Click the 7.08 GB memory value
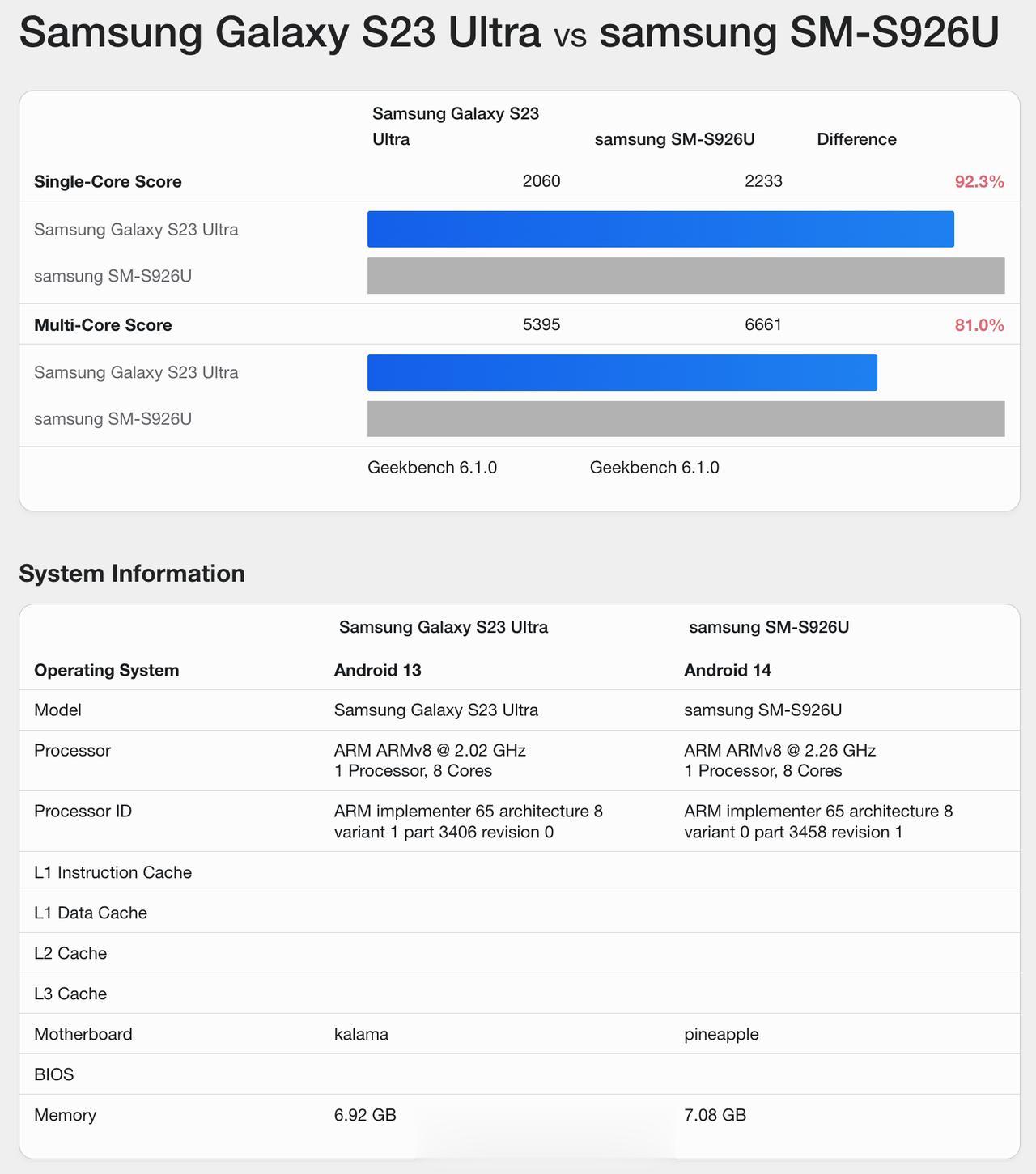Viewport: 1036px width, 1174px height. pos(715,1115)
